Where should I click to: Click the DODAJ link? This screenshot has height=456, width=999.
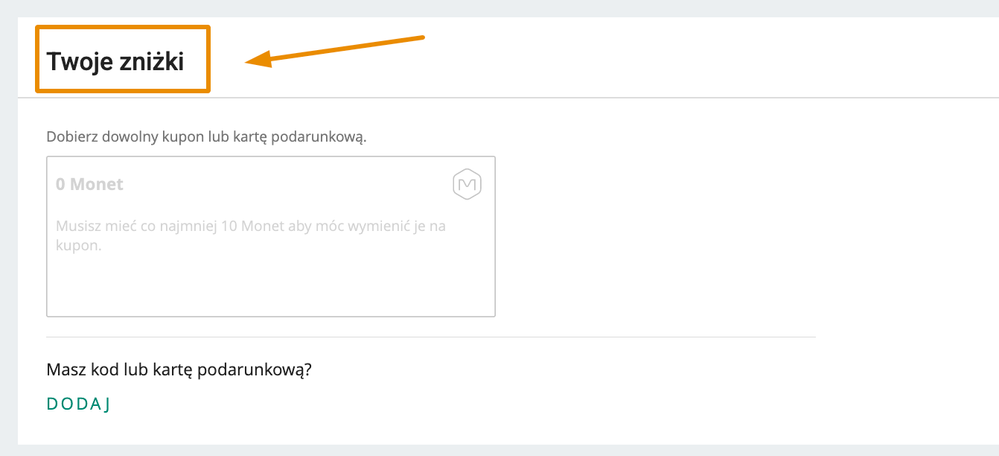[x=79, y=404]
